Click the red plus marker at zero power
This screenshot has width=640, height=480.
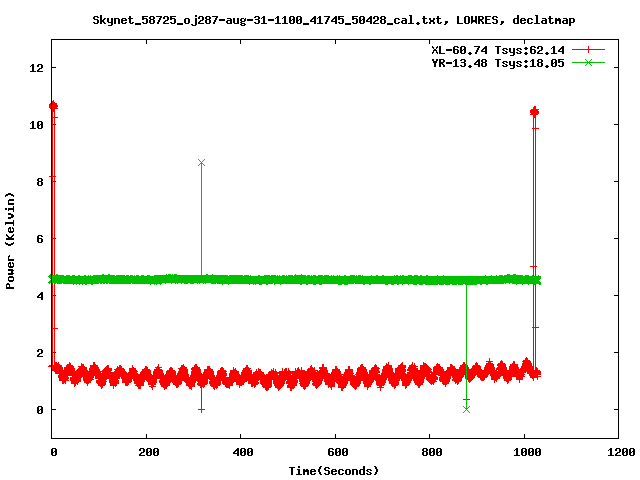[201, 410]
